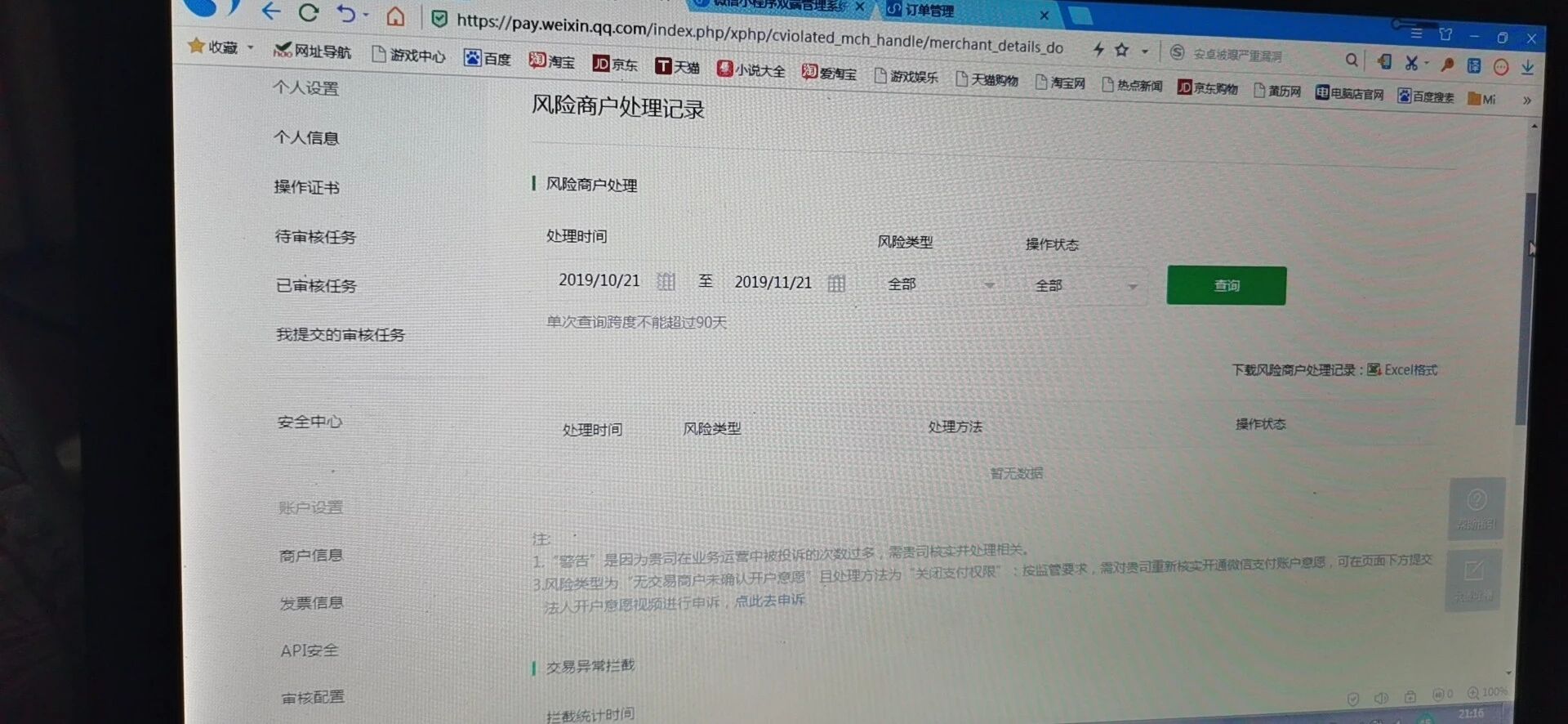
Task: Click the magnifier search icon
Action: click(x=1352, y=60)
